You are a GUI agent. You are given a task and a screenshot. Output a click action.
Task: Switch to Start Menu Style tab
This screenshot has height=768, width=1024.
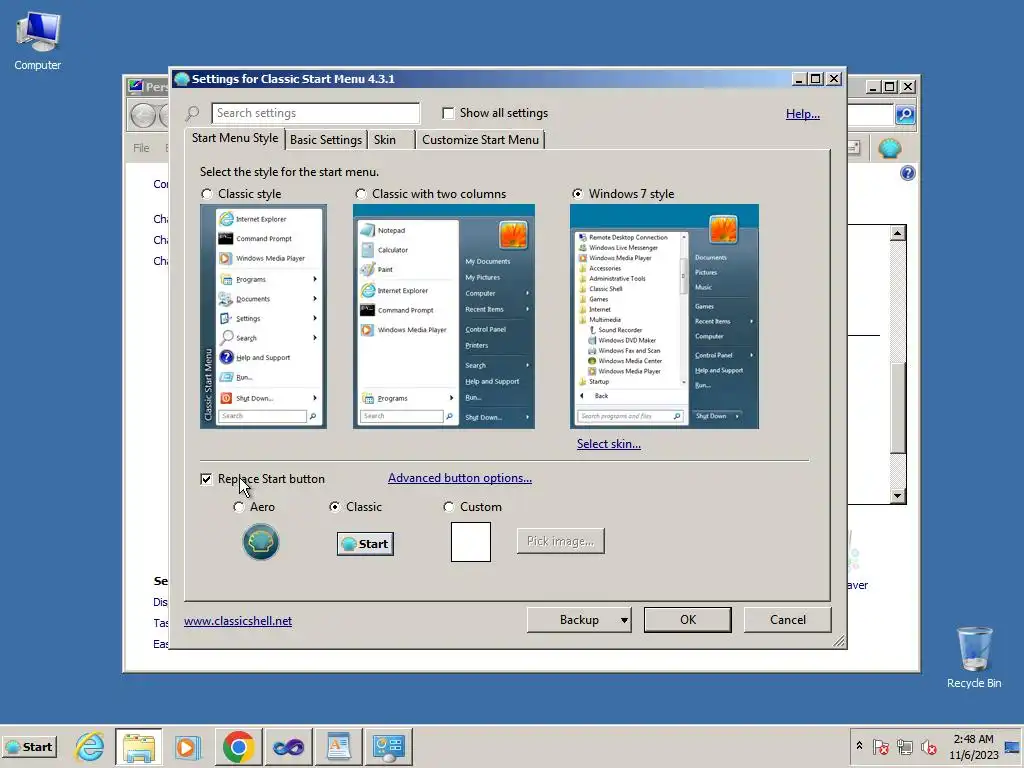pyautogui.click(x=234, y=138)
